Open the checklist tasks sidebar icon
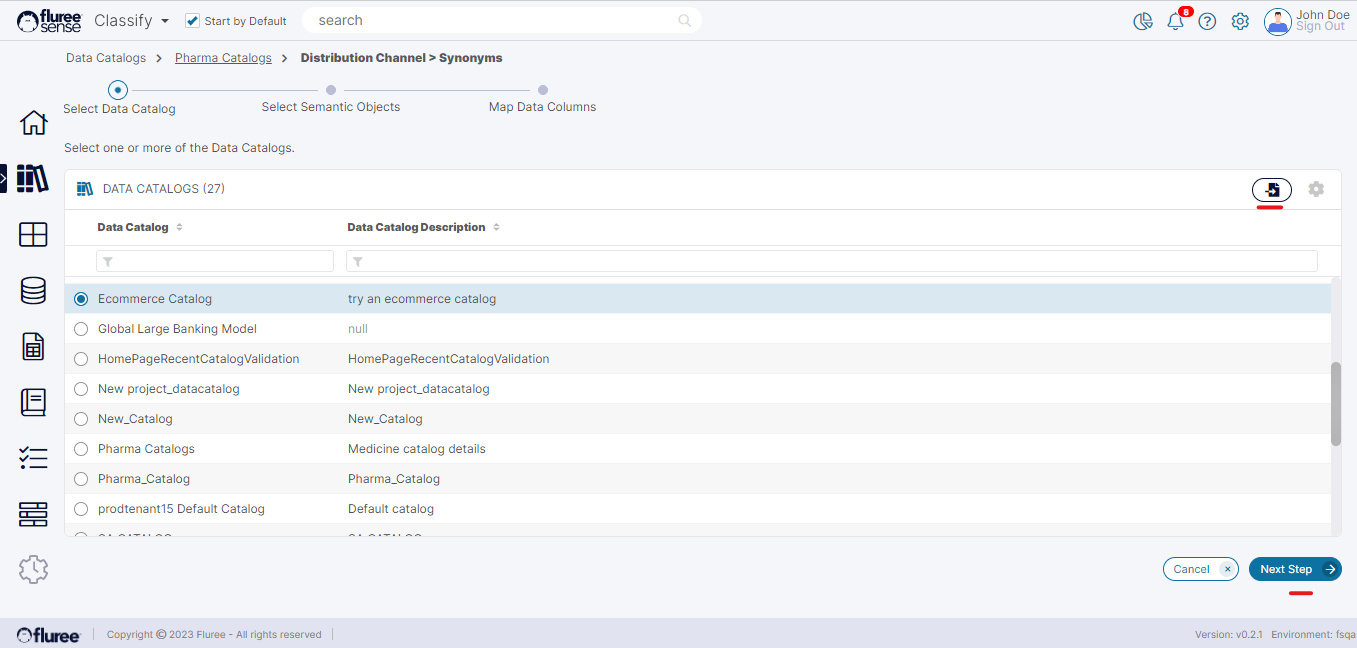Viewport: 1357px width, 648px height. pos(33,458)
